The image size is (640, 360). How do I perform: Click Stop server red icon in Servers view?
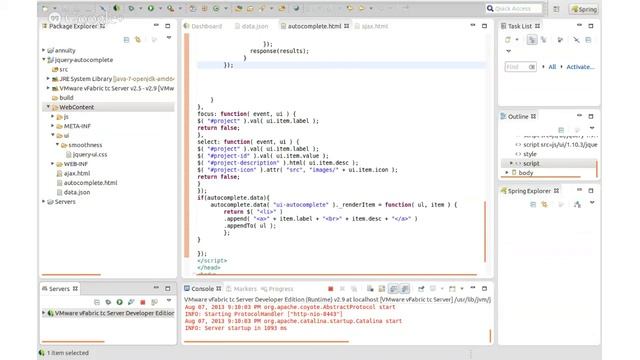(x=142, y=302)
